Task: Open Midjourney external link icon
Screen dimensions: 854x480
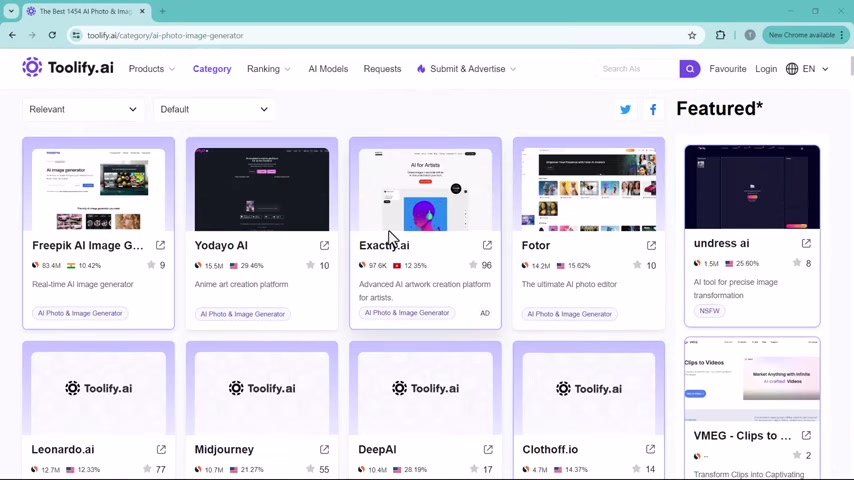Action: (x=324, y=449)
